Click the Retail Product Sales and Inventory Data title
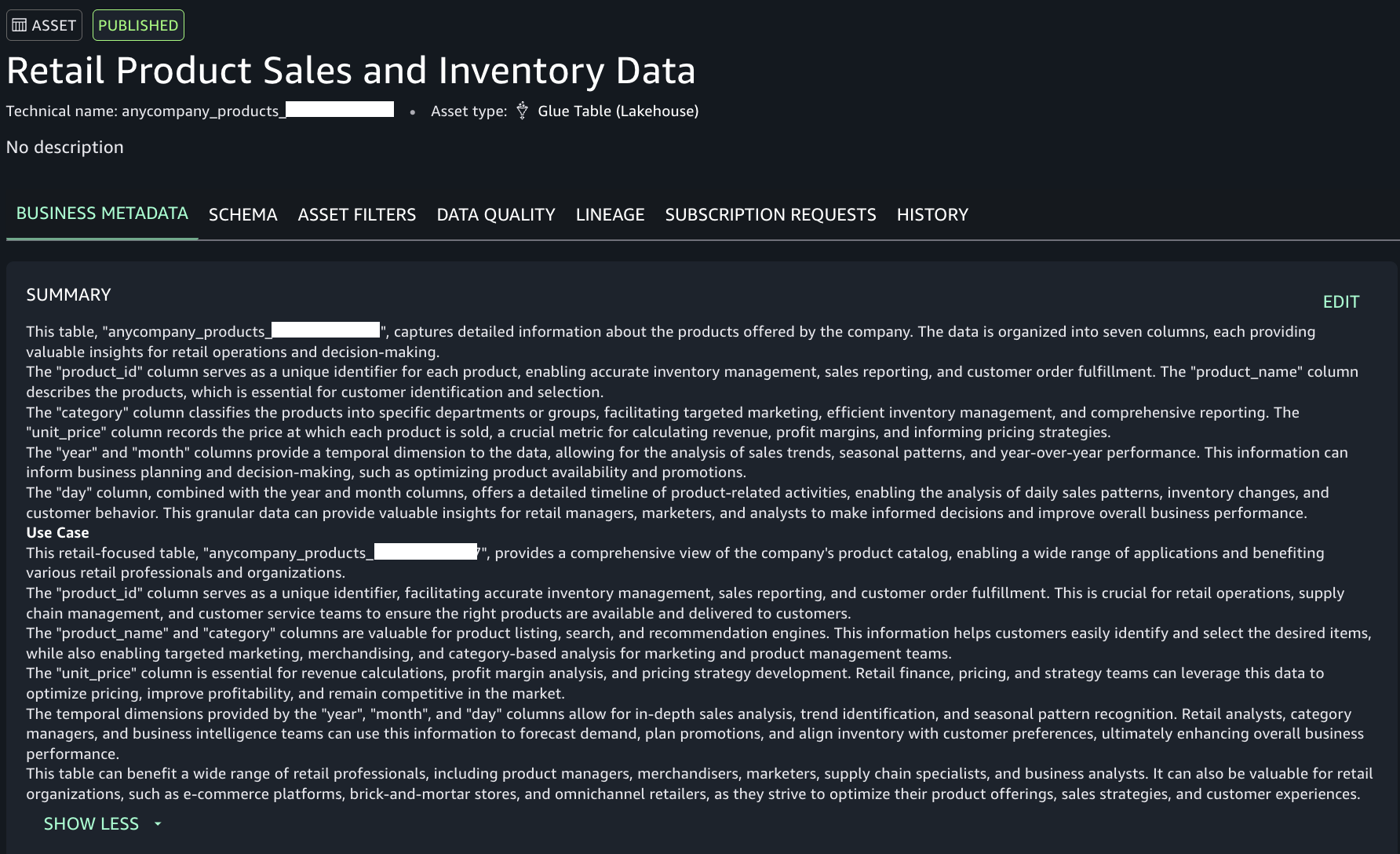Screen dimensions: 1400x854 click(x=351, y=71)
